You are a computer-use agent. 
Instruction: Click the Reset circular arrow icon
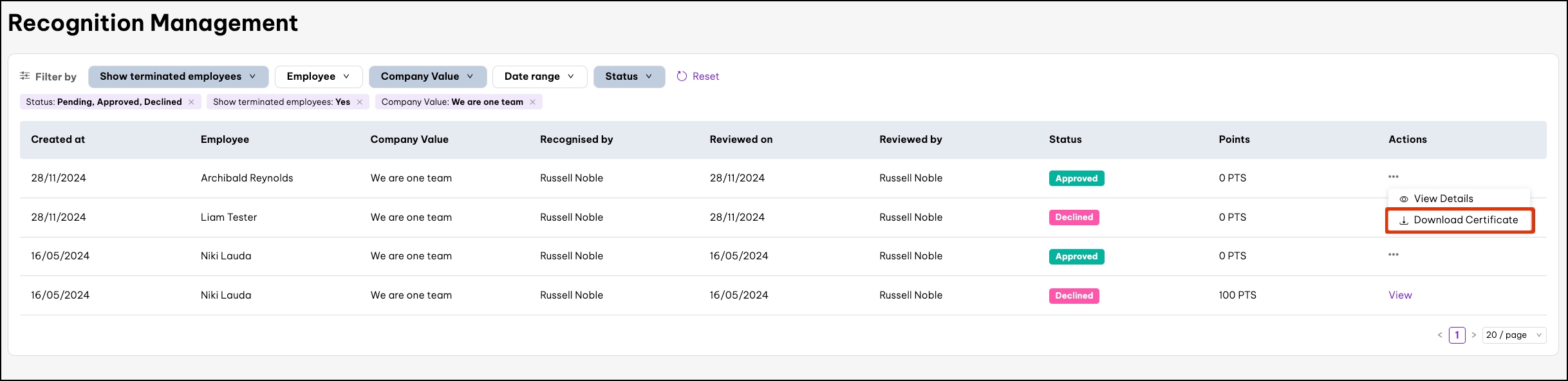682,76
